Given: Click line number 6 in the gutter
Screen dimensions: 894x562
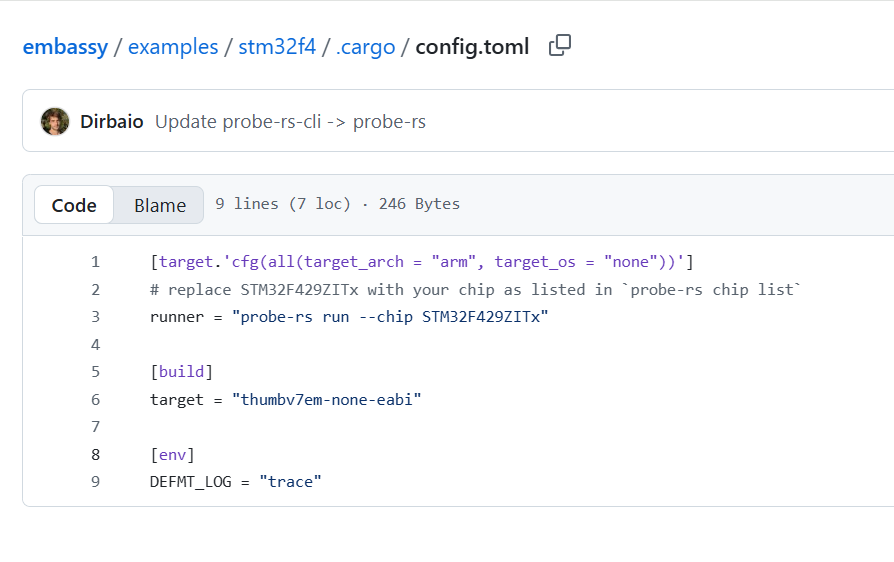Looking at the screenshot, I should click(95, 399).
